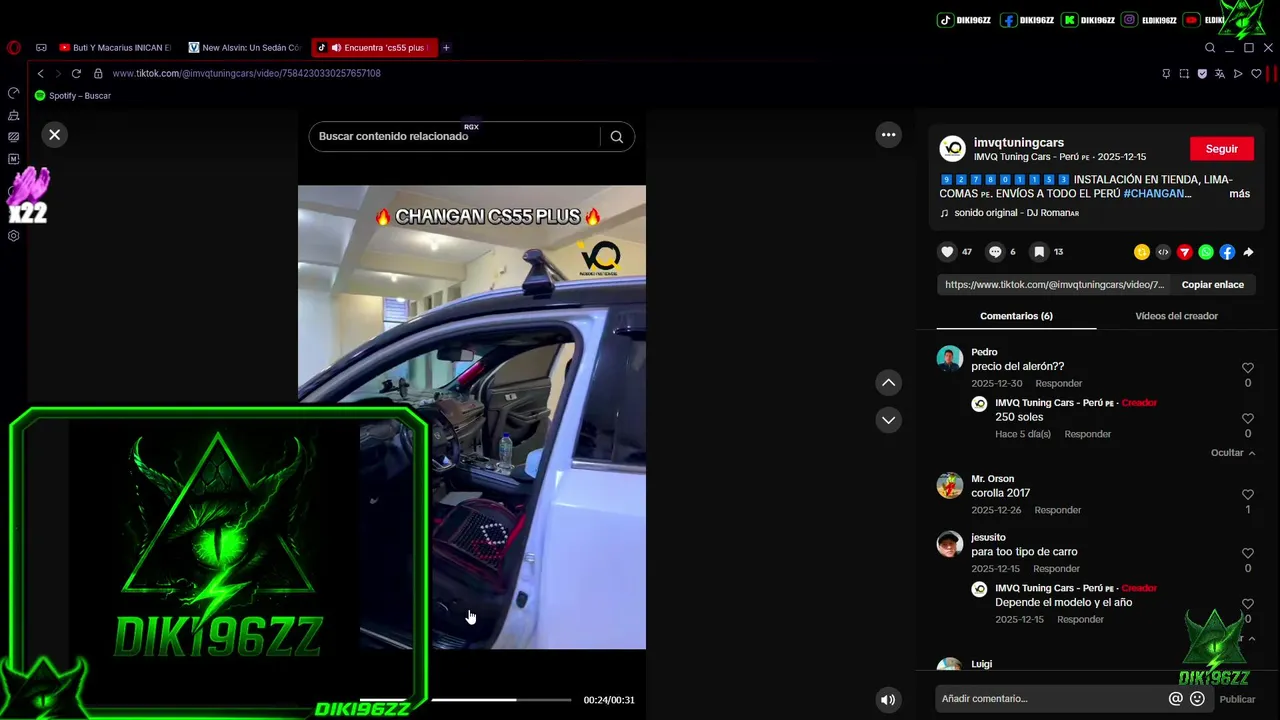Collapse replies with Ocultar
Image resolution: width=1280 pixels, height=720 pixels.
coord(1233,453)
